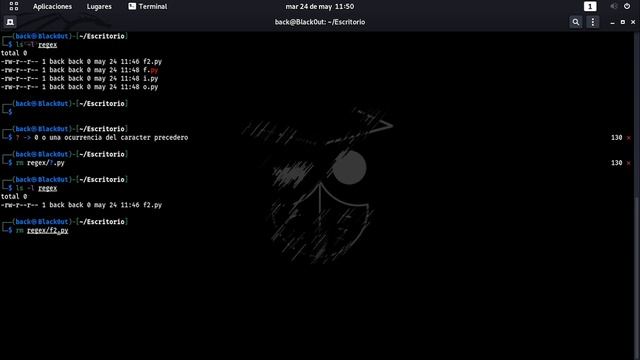Open the activities grid icon
This screenshot has height=360, width=640.
coord(13,6)
